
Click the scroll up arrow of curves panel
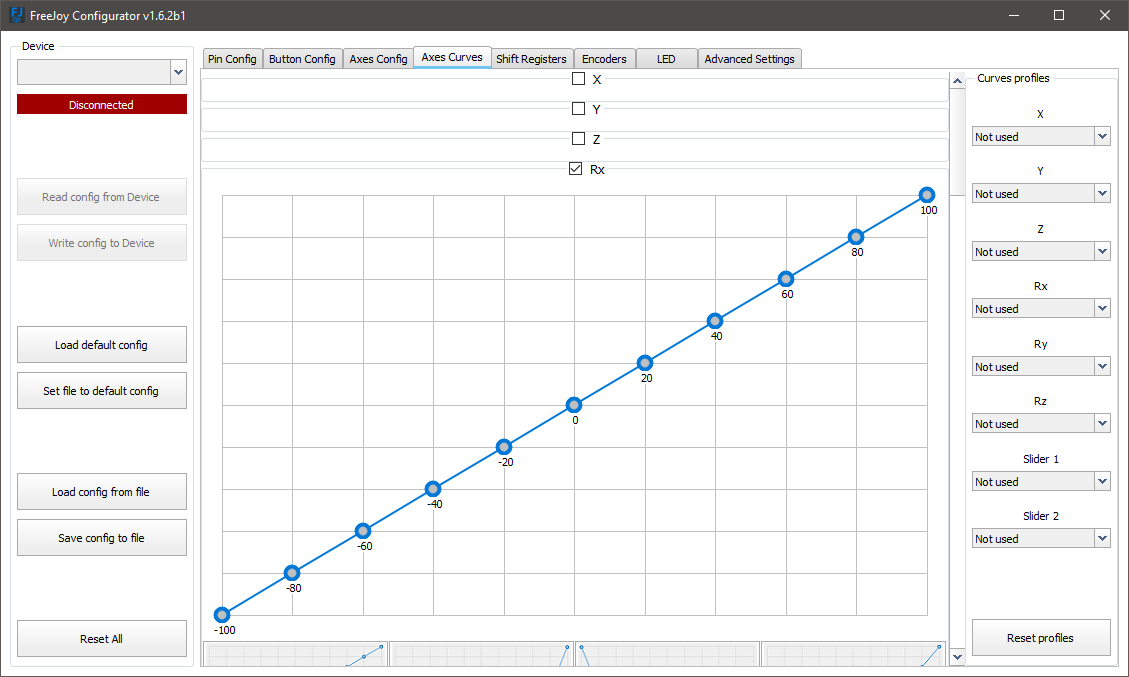957,81
